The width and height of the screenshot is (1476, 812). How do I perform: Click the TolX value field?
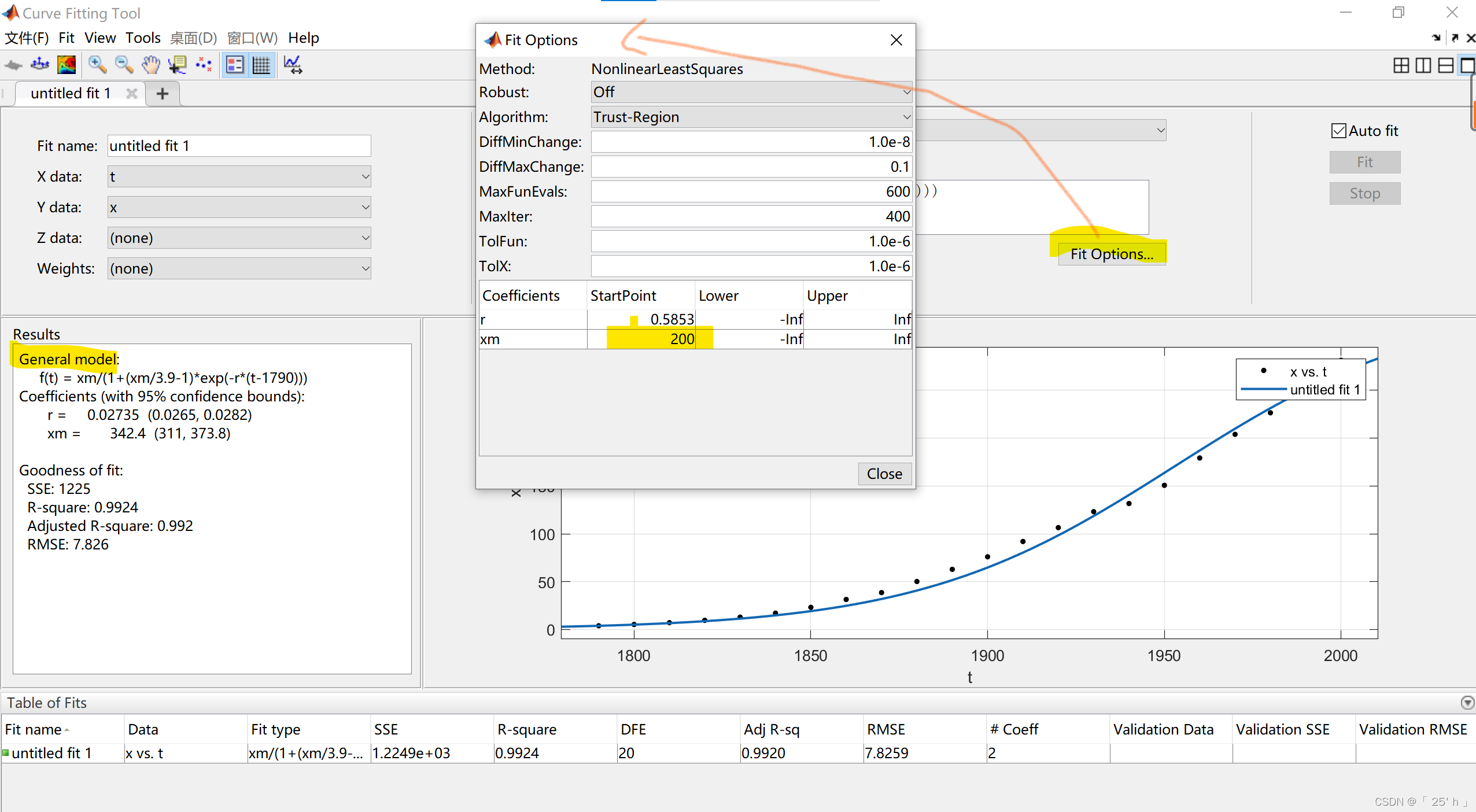751,266
